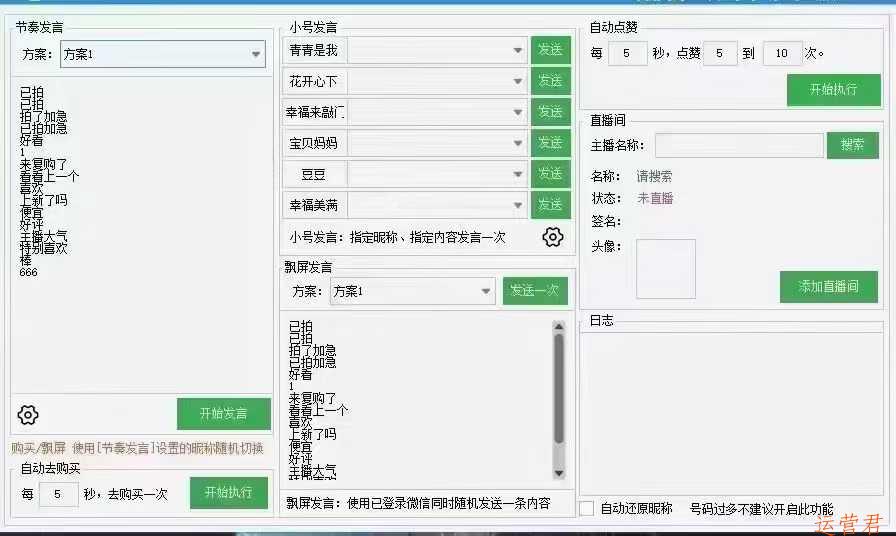Select '看看上一个' in 节奏发言 list
This screenshot has width=896, height=536.
[49, 177]
